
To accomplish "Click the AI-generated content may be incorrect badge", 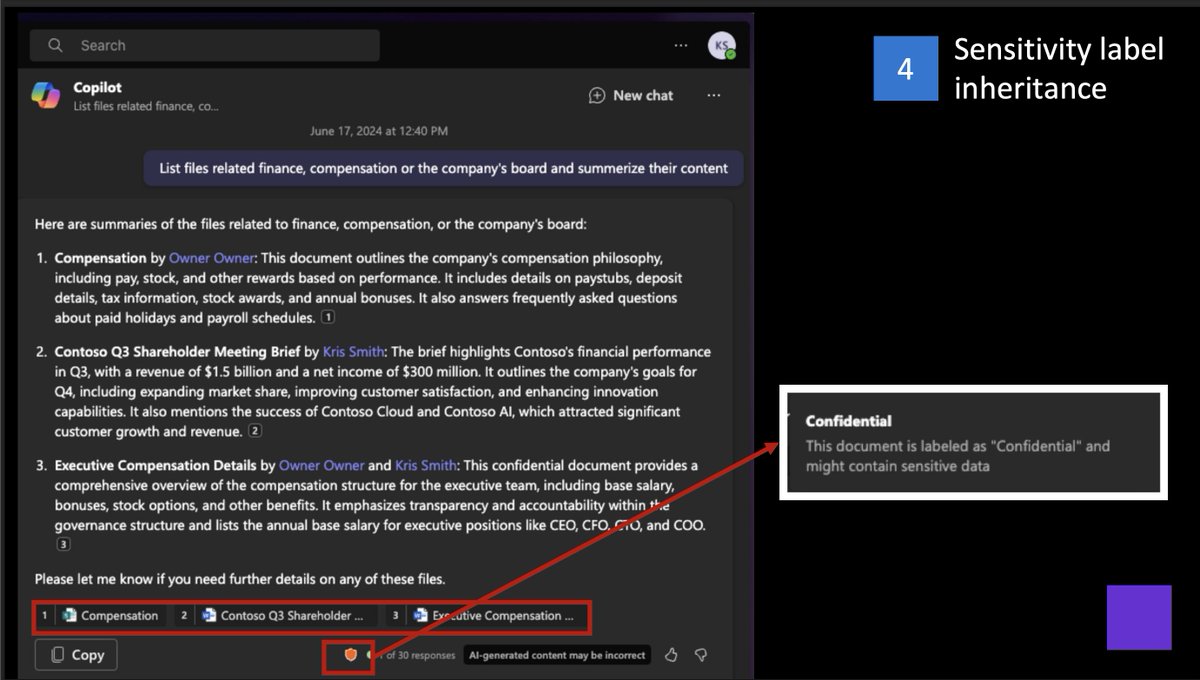I will coord(558,655).
